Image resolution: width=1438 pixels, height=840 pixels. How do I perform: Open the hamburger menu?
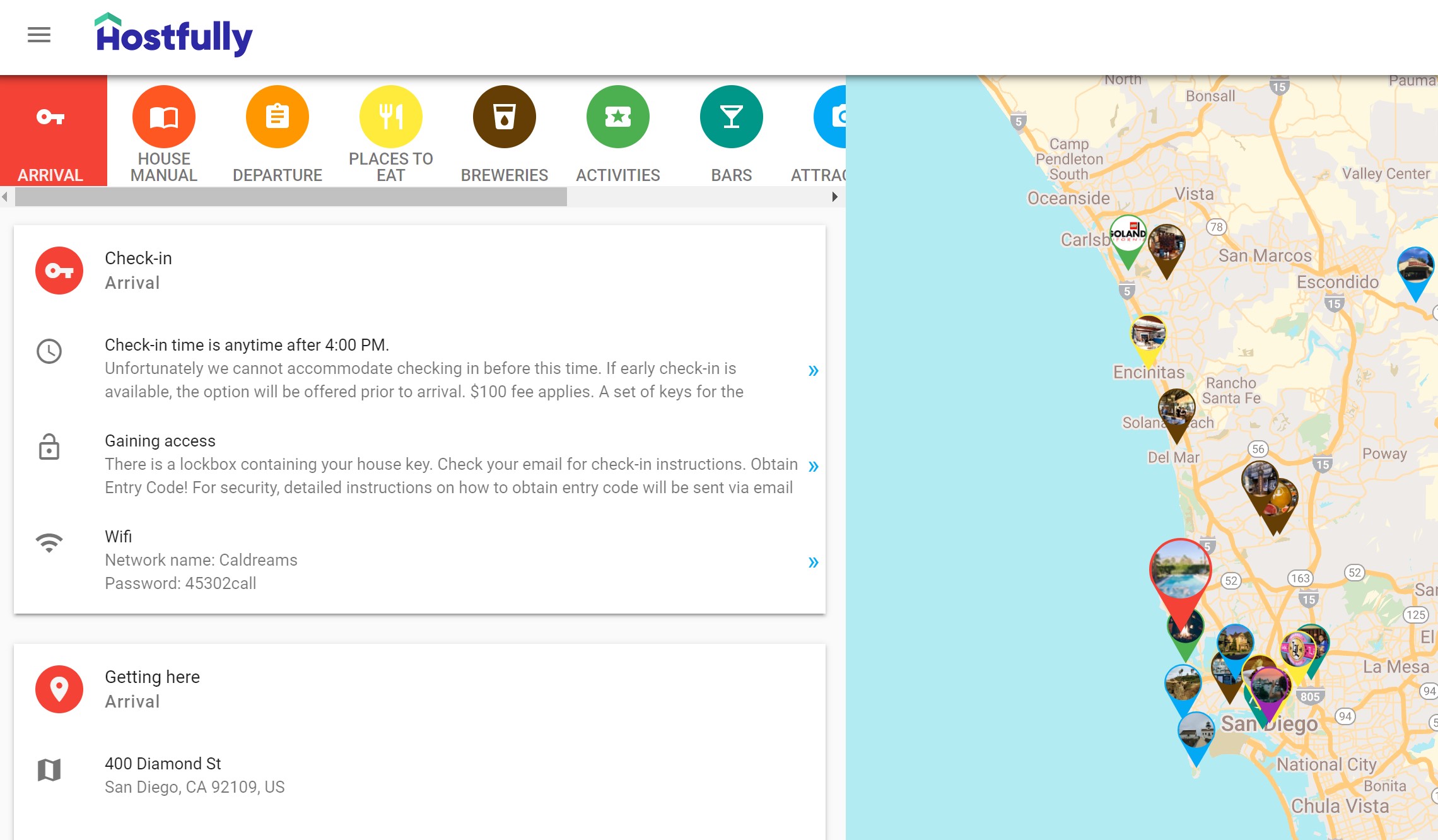tap(38, 35)
